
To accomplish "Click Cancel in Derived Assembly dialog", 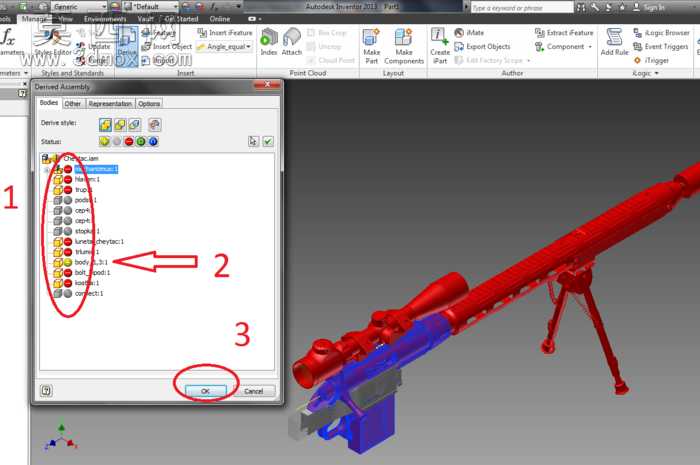I will click(254, 391).
